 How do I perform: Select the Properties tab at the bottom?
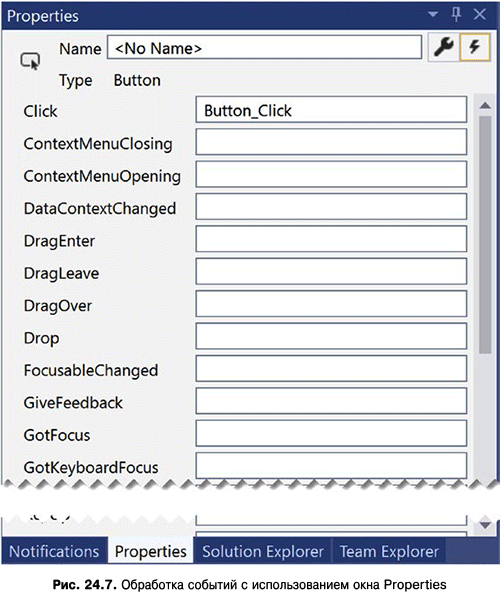[151, 551]
